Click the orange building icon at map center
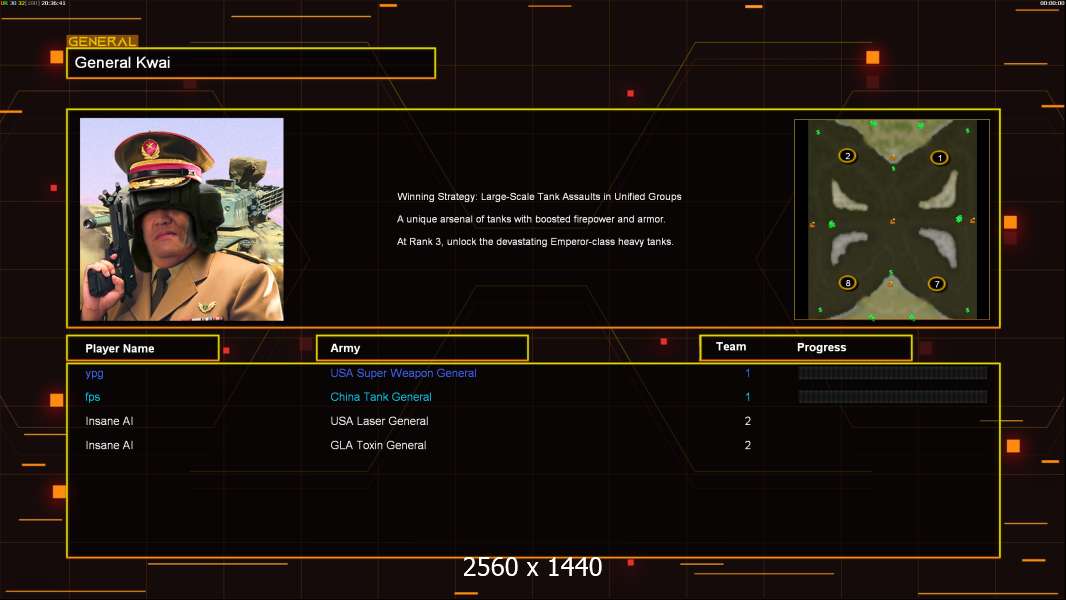Image resolution: width=1066 pixels, height=600 pixels. pos(893,221)
